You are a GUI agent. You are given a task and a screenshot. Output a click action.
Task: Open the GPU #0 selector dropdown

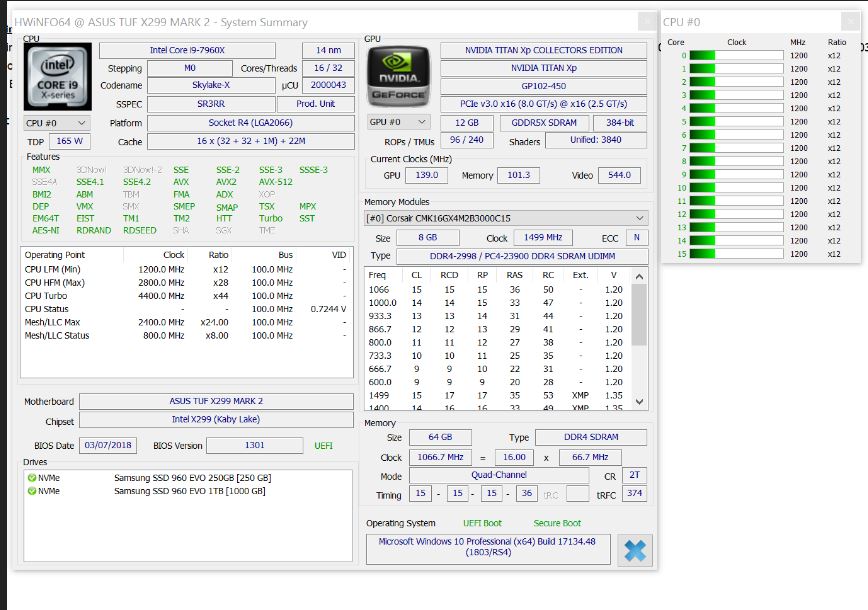[x=398, y=122]
